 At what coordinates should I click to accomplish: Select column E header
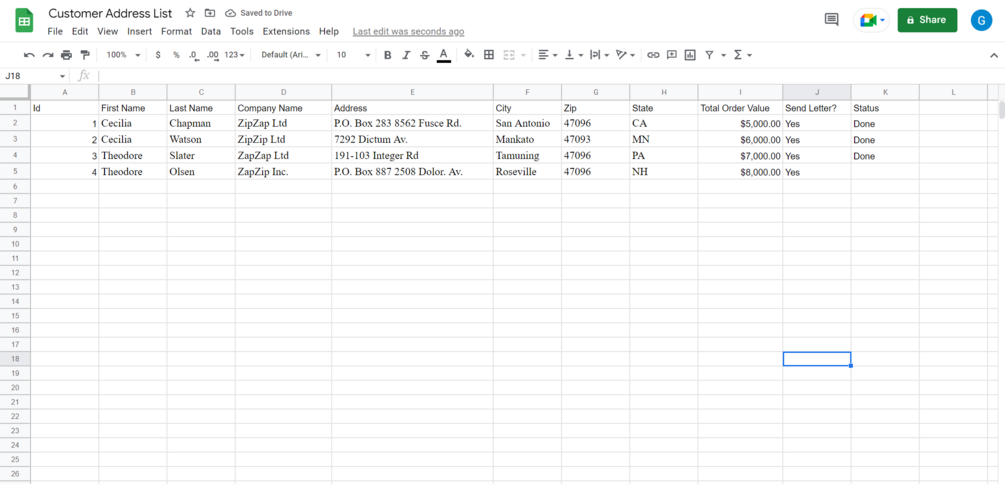point(412,92)
